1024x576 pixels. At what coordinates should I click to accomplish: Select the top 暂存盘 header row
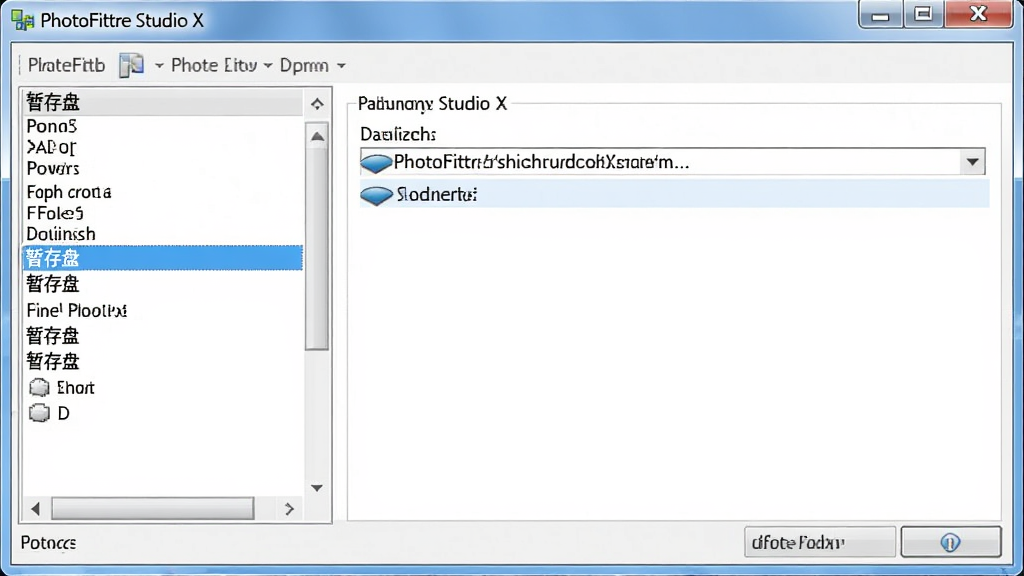(163, 103)
